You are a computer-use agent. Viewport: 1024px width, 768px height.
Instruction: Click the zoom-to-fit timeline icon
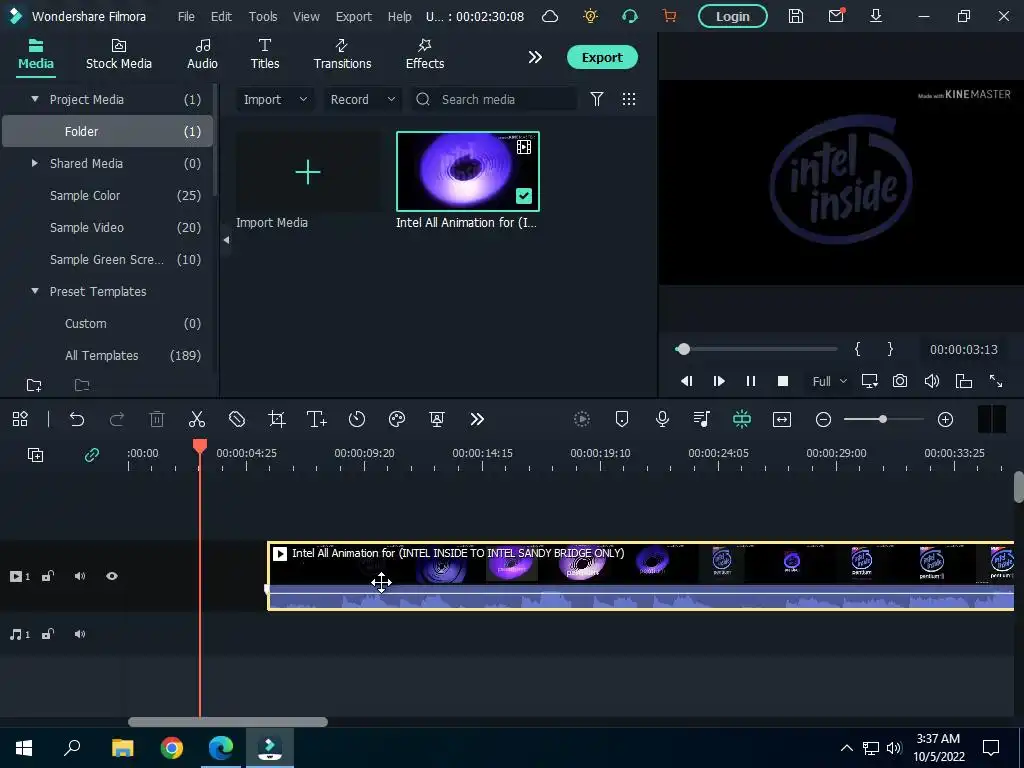click(782, 419)
